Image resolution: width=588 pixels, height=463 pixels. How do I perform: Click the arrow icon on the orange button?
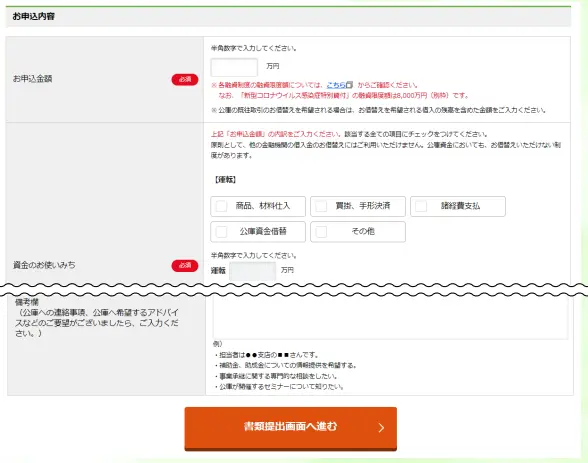381,428
